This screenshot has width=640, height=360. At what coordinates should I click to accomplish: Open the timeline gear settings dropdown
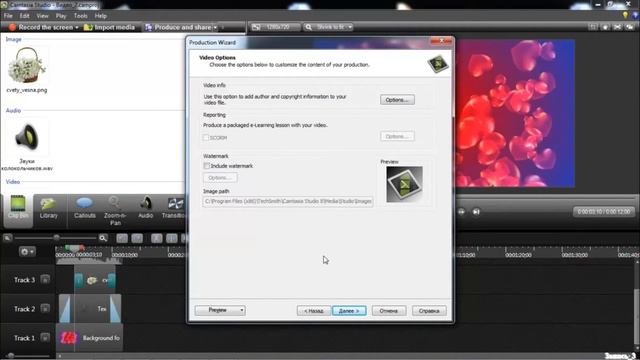point(27,251)
